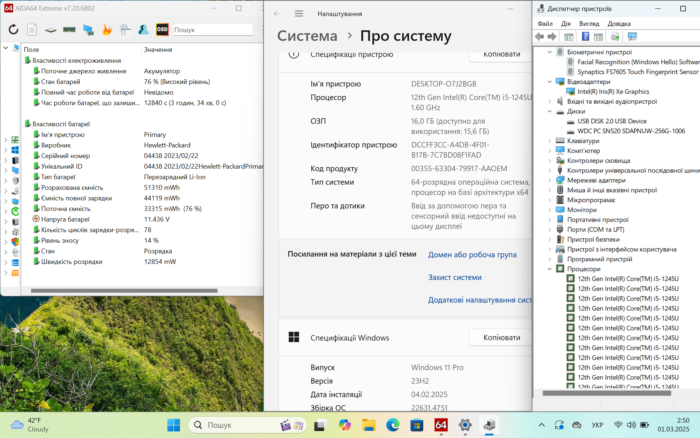700x438 pixels.
Task: Click the back arrow in Settings window
Action: [277, 13]
